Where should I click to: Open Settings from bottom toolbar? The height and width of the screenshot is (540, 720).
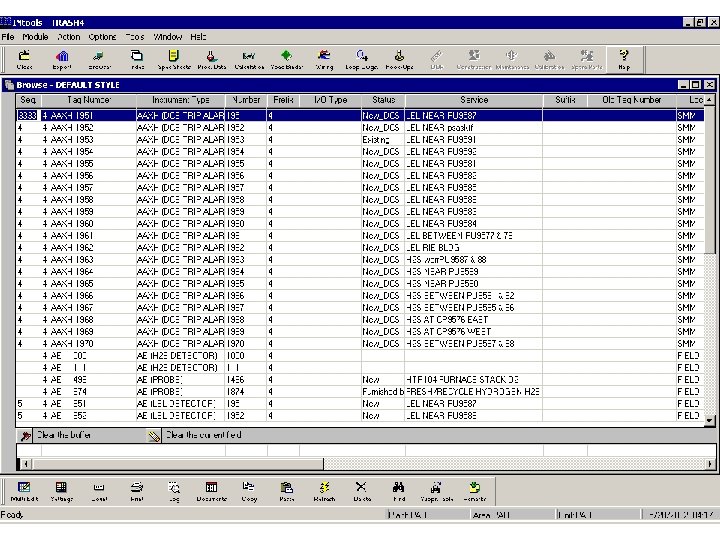[x=62, y=491]
